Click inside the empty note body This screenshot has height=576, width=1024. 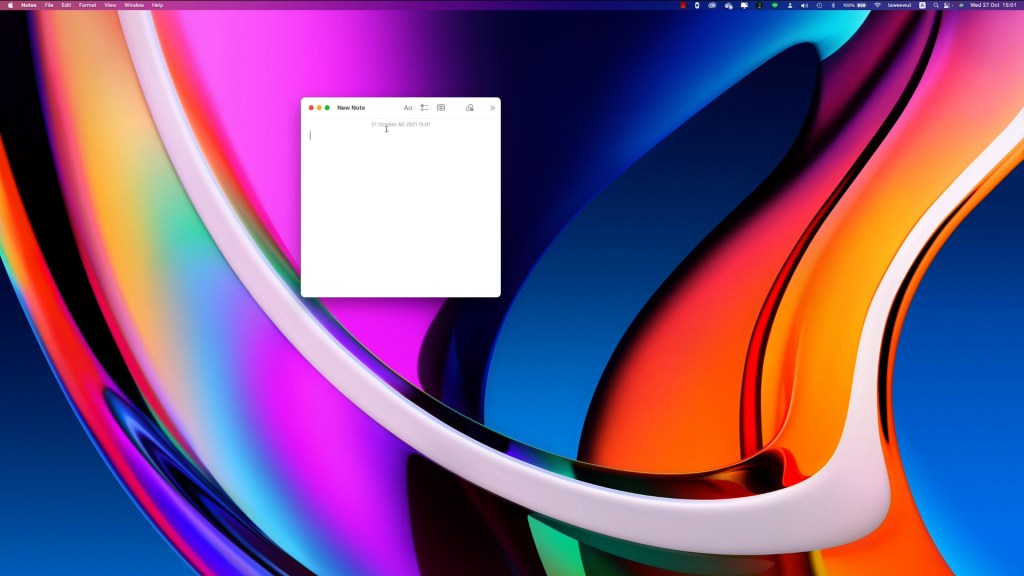coord(400,210)
